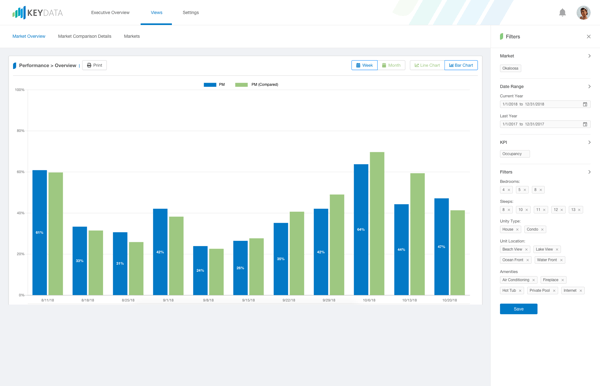Toggle to Line Chart display

(427, 65)
